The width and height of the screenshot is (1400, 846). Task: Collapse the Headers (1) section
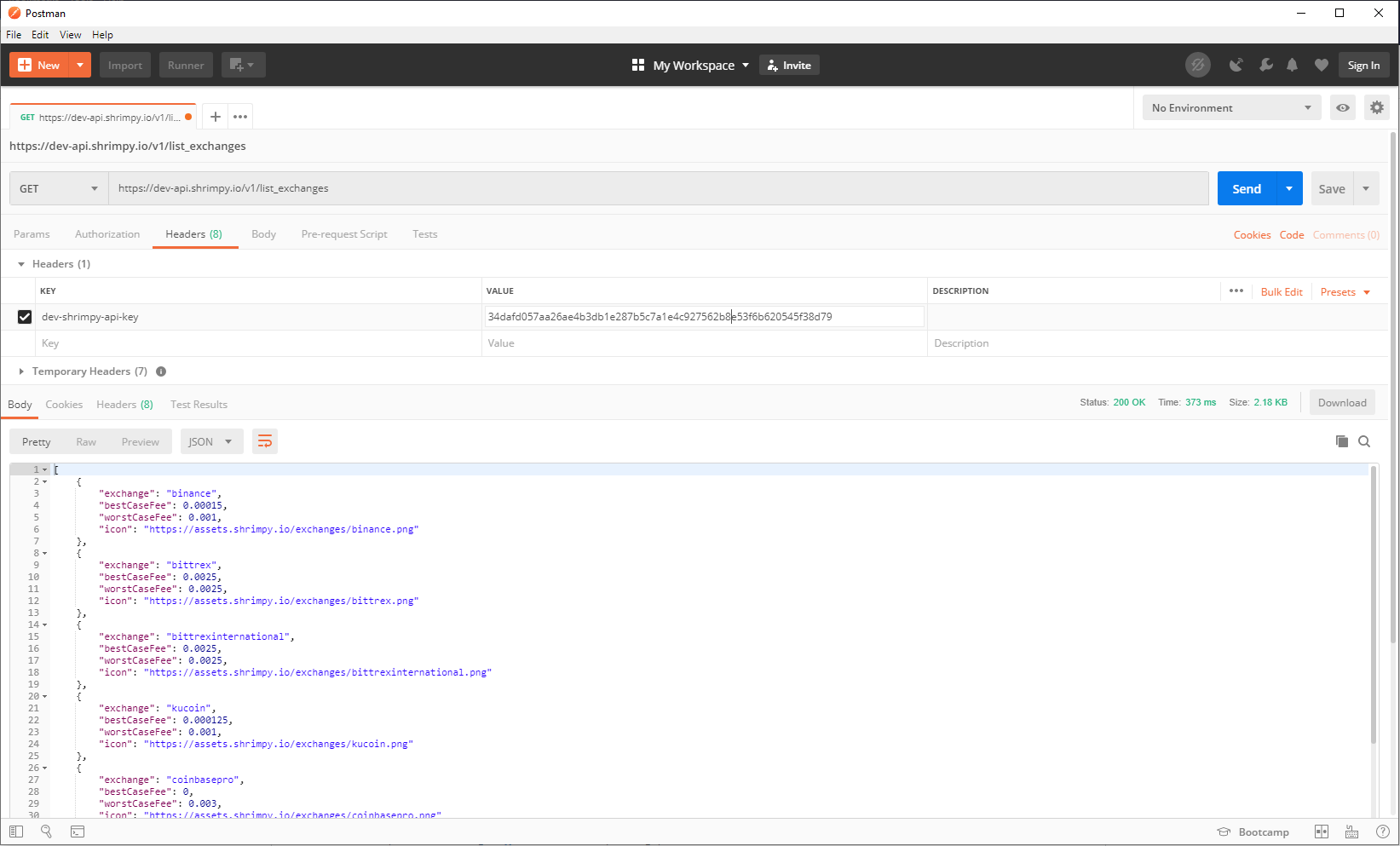[x=21, y=264]
